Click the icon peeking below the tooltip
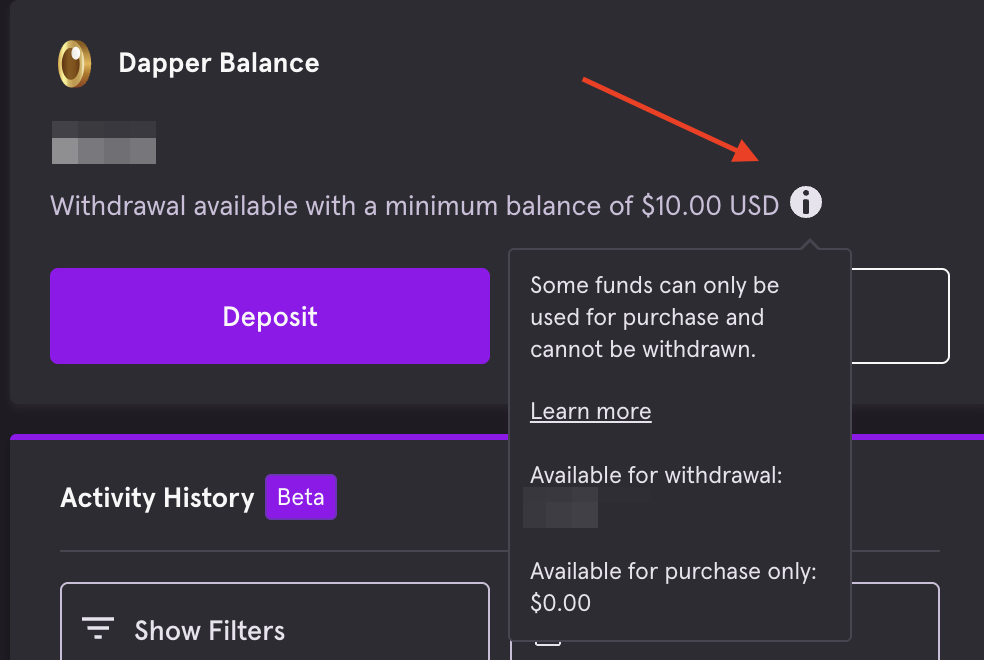The image size is (984, 660). click(547, 643)
